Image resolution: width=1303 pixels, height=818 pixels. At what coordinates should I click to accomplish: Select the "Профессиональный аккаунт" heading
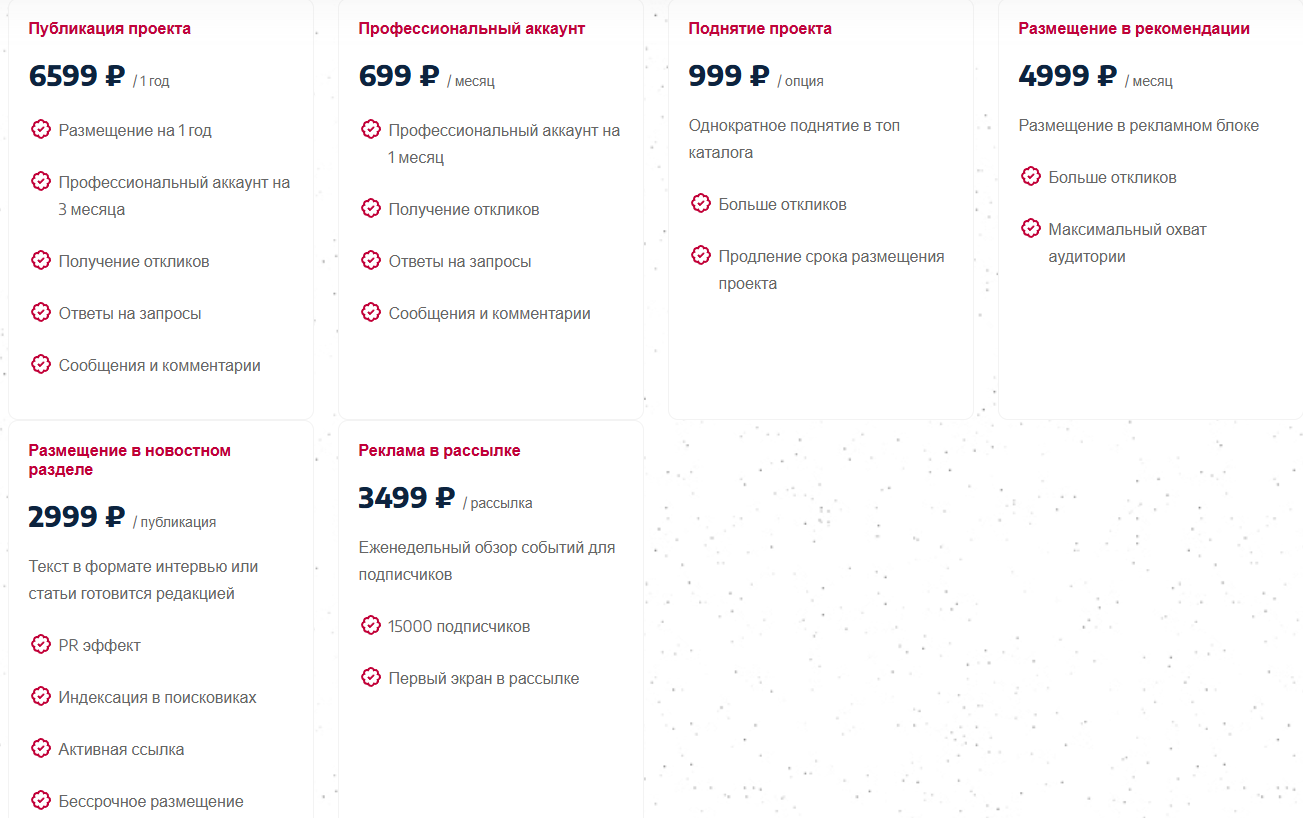pyautogui.click(x=471, y=29)
